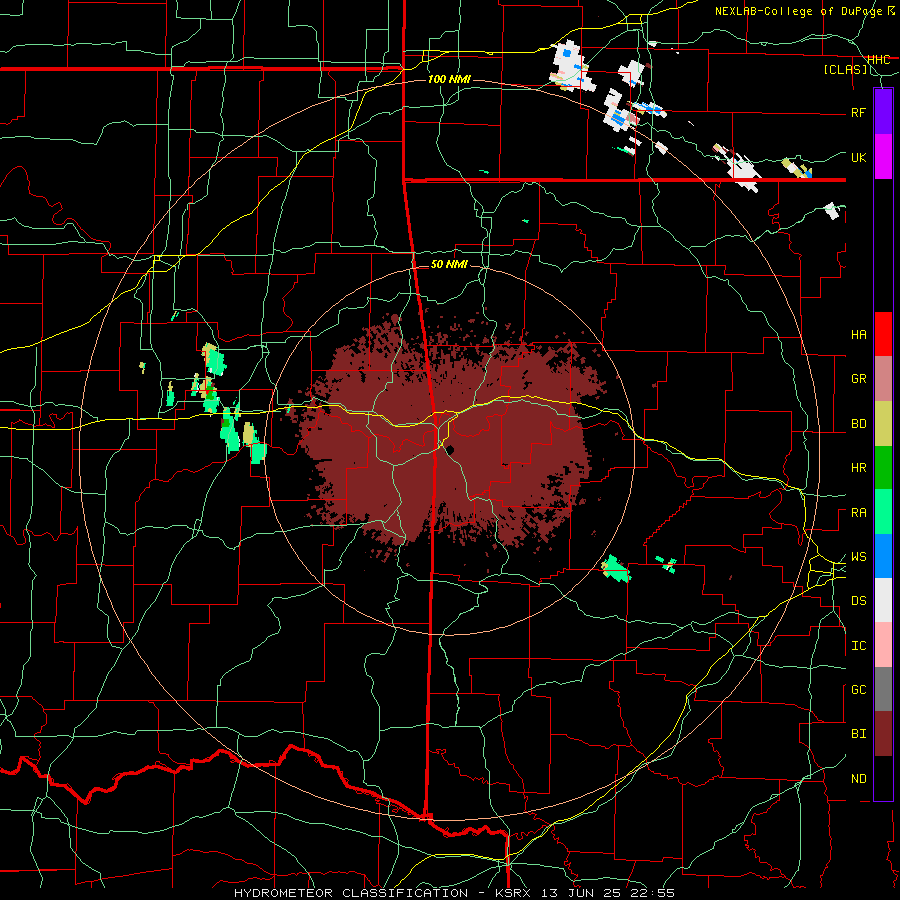
Task: Click the WS legend label
Action: [858, 557]
